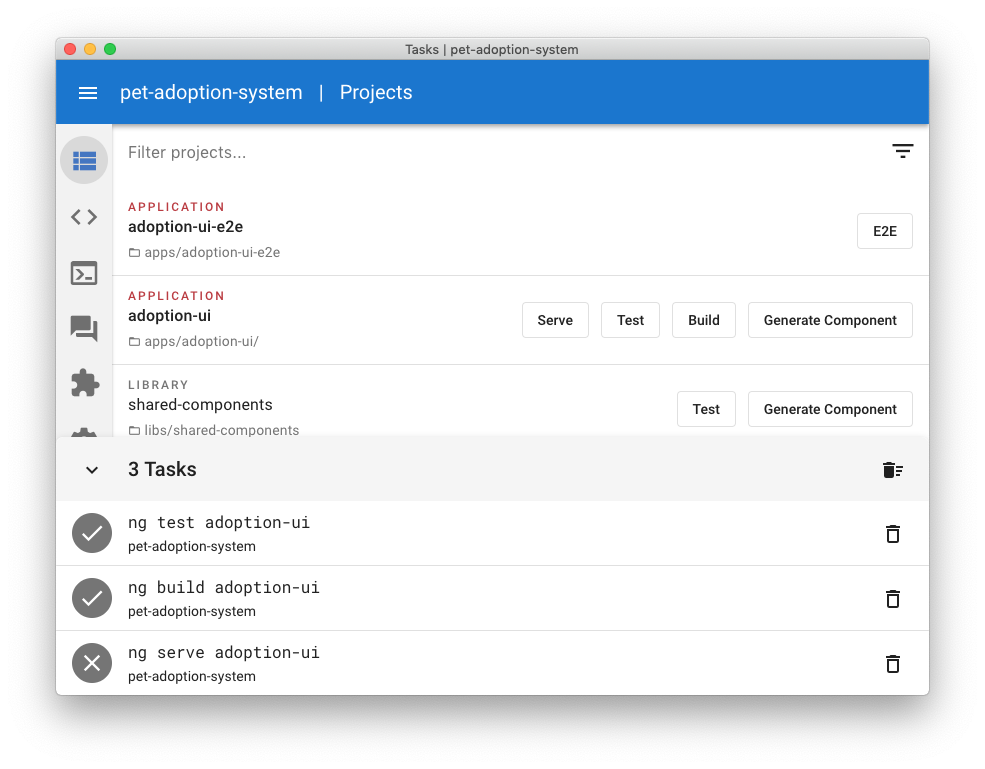Screen dimensions: 985x769
Task: Click Generate Component for adoption-ui
Action: 830,320
